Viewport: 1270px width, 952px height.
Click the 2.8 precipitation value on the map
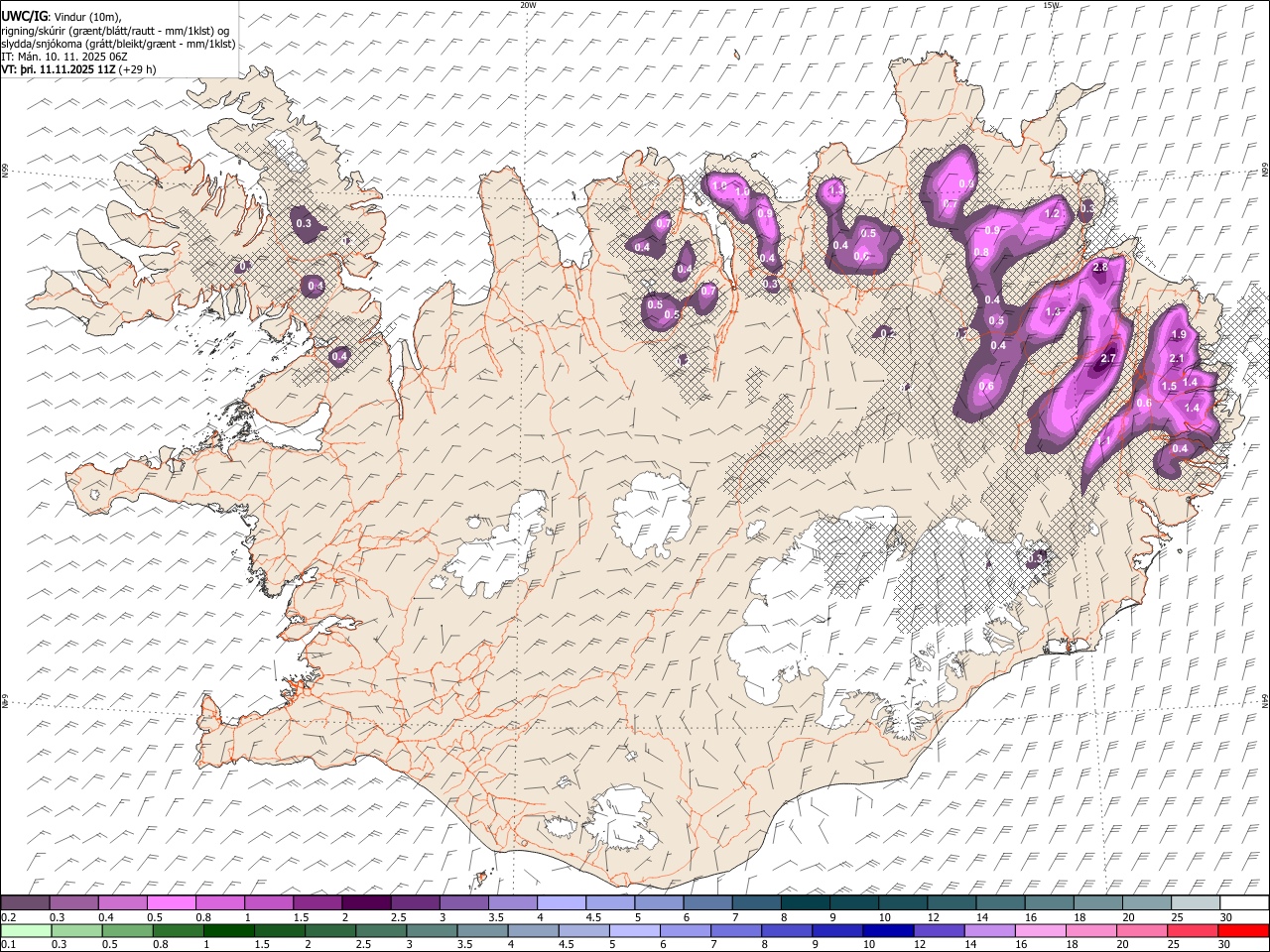1099,268
